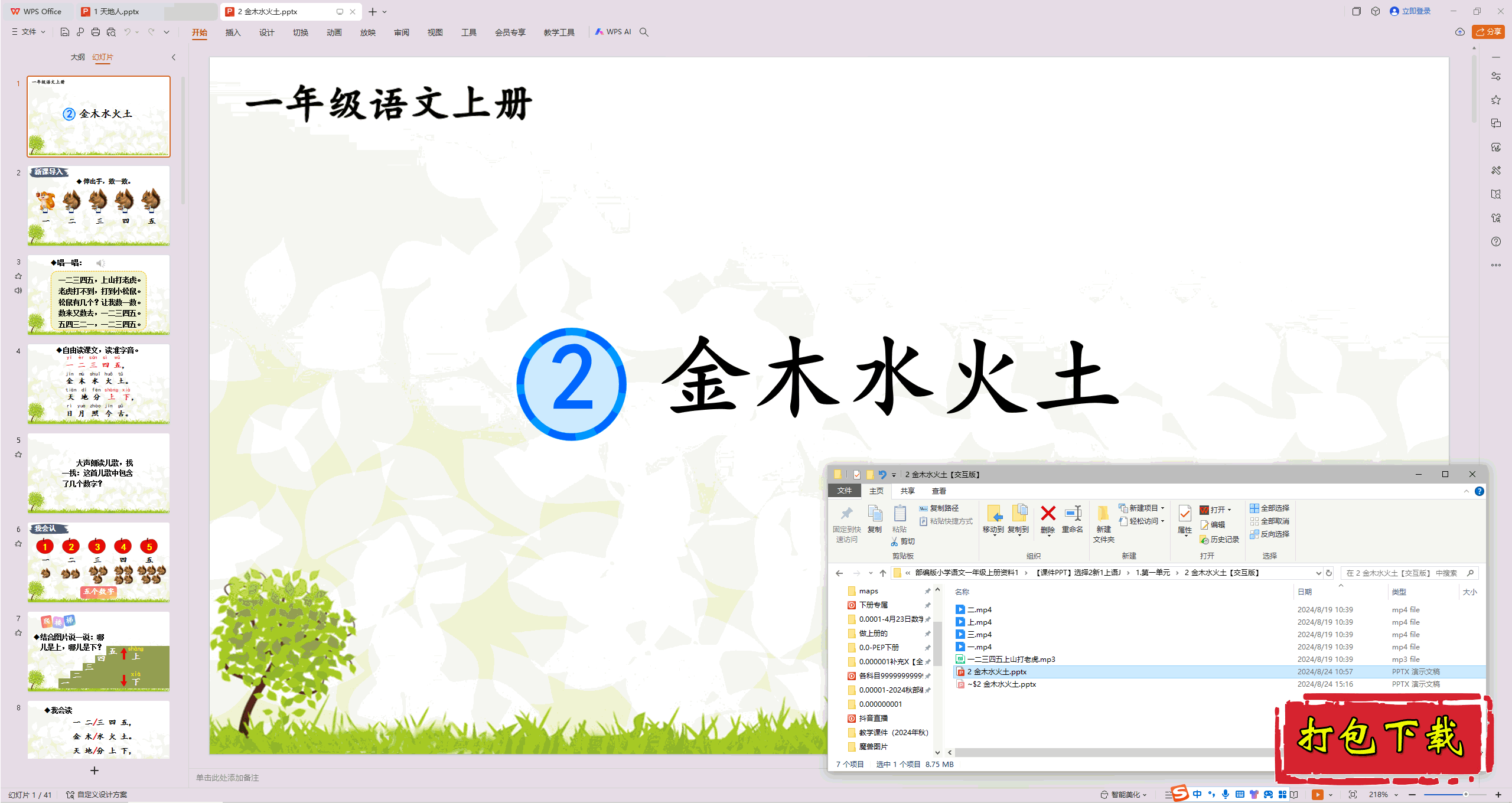Click the Explorer search box
Viewport: 1512px width, 803px height.
click(1409, 573)
